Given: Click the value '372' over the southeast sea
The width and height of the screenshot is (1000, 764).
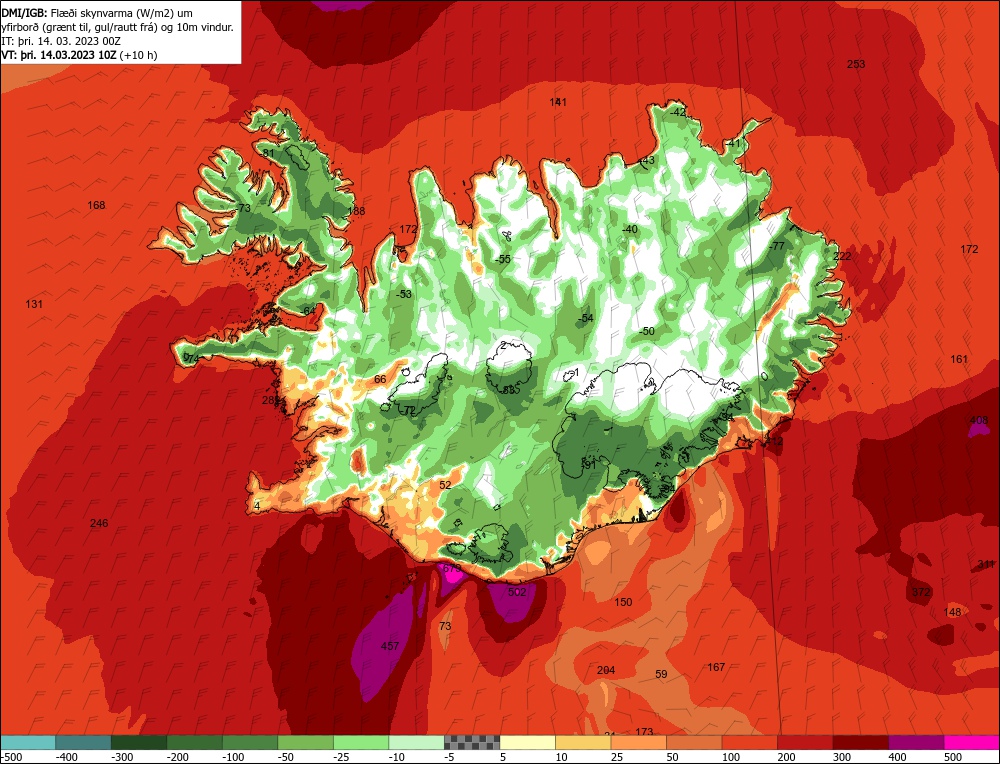Looking at the screenshot, I should pos(921,592).
